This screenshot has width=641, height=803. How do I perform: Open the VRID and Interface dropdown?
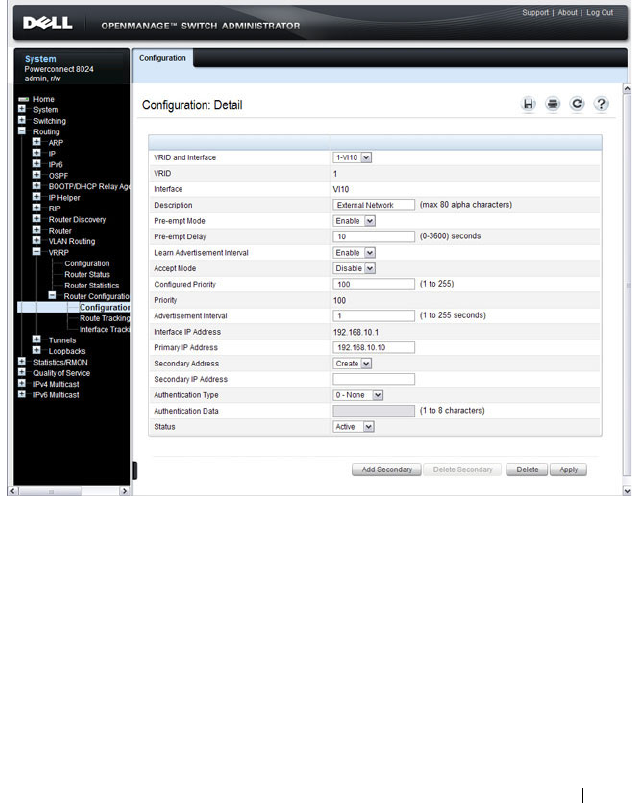click(352, 158)
